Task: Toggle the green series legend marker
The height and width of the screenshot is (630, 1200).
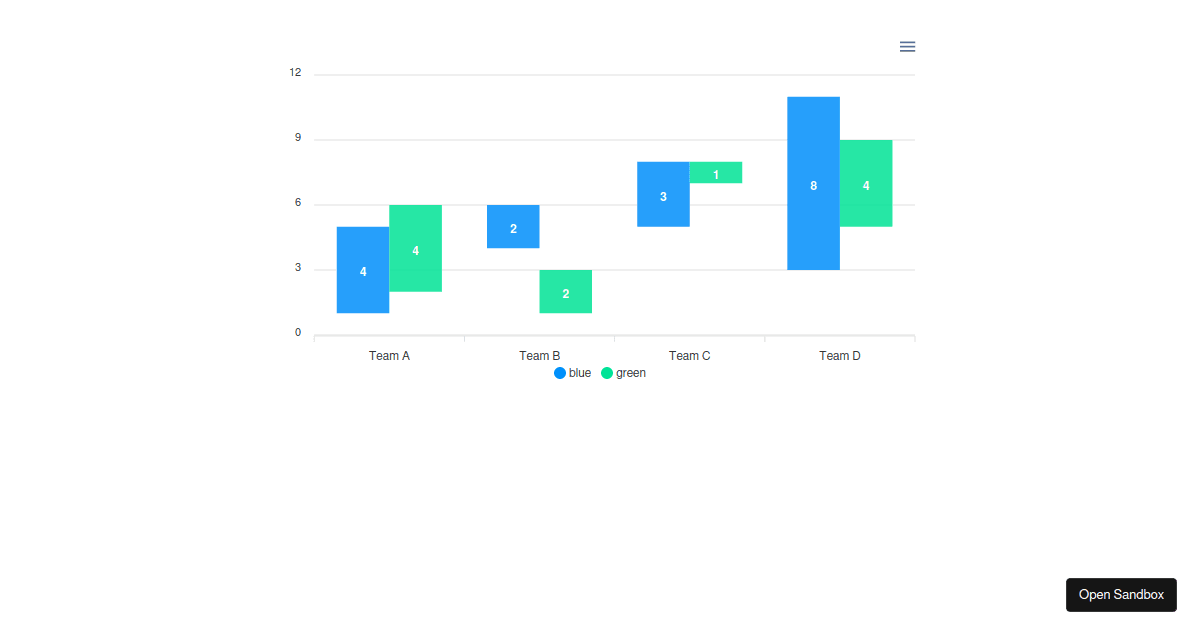Action: coord(607,373)
